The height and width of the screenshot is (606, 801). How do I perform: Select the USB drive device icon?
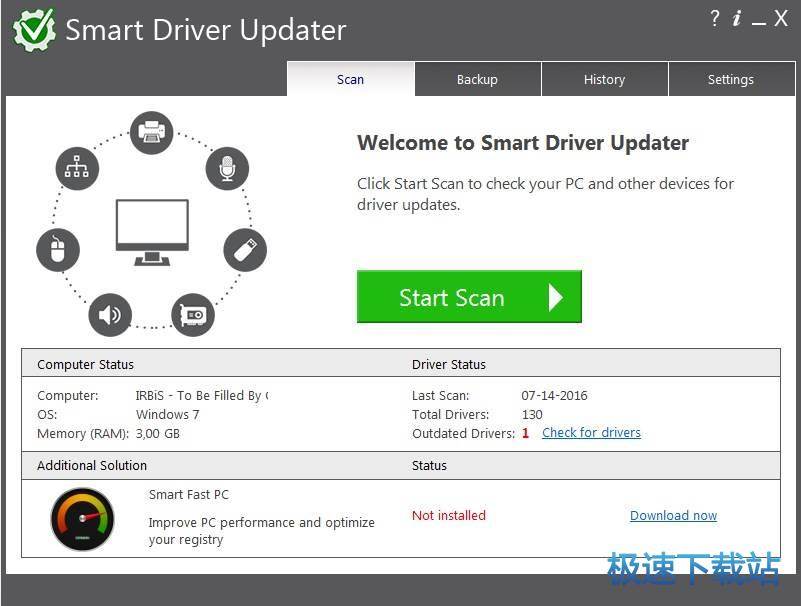point(245,250)
